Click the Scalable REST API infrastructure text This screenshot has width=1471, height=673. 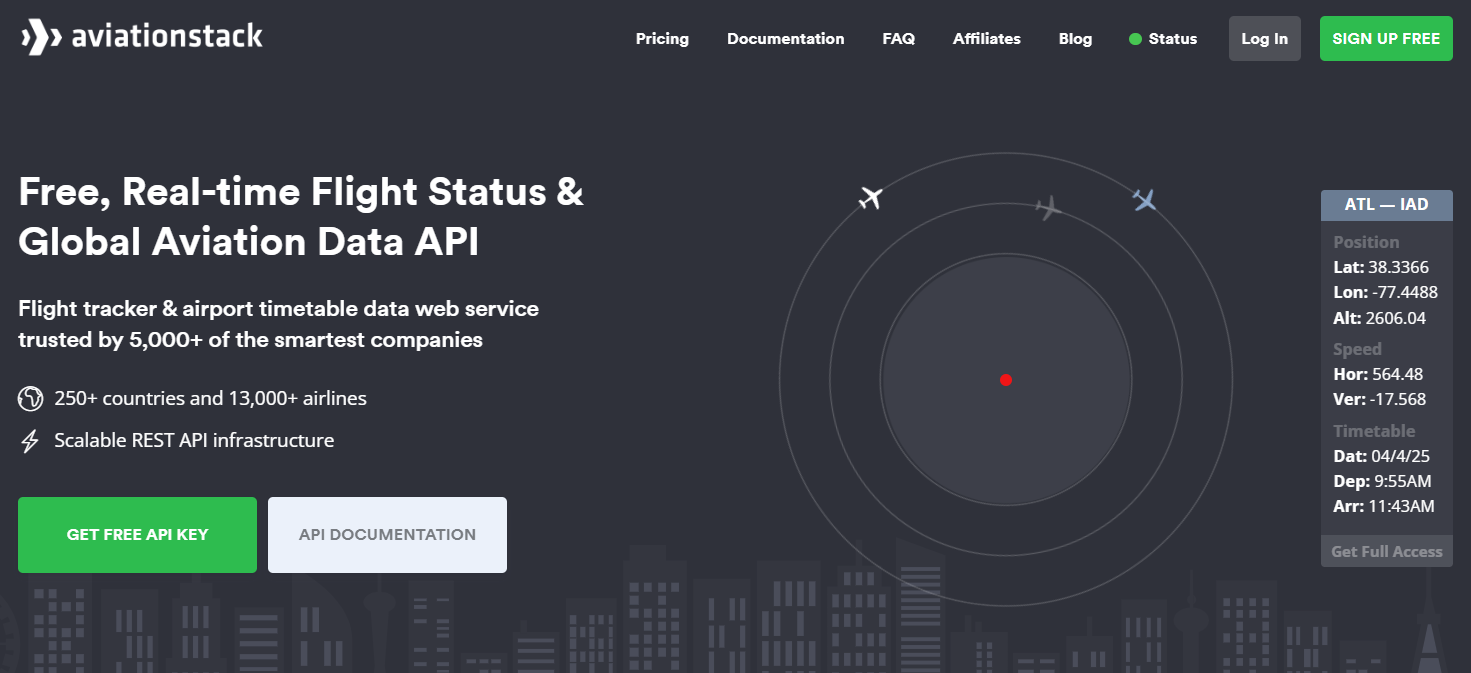194,440
